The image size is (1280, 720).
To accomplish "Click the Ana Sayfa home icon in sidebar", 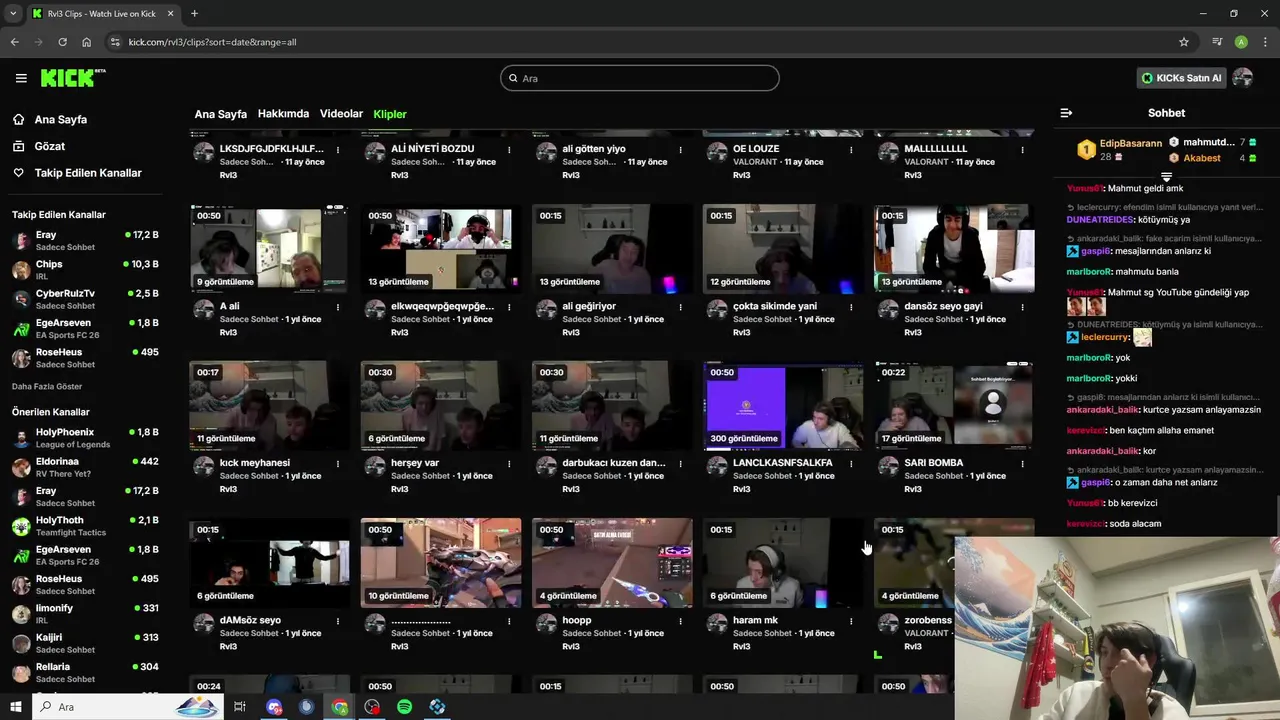I will coord(18,119).
